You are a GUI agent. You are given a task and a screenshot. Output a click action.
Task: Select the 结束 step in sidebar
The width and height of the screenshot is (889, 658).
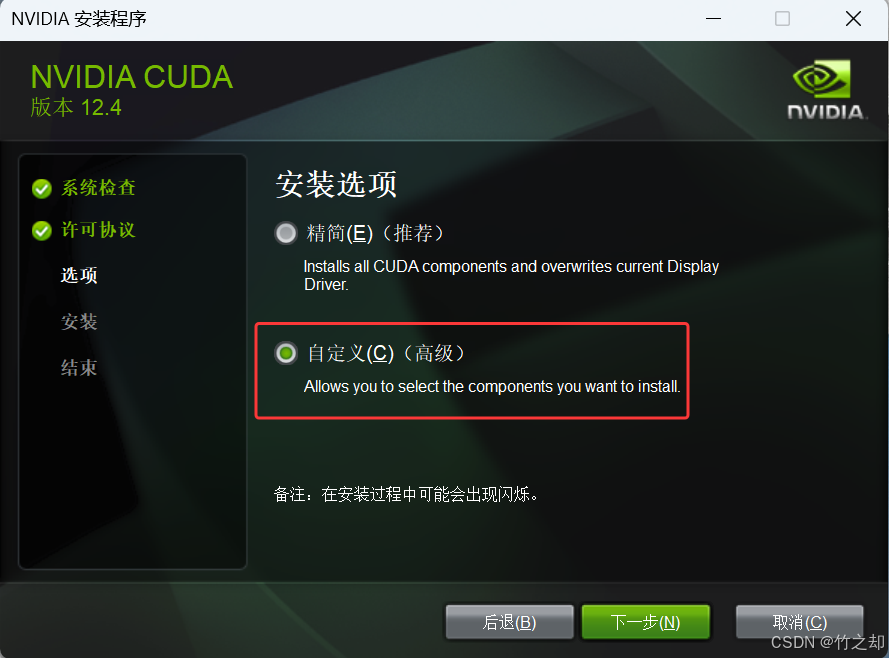click(x=79, y=368)
